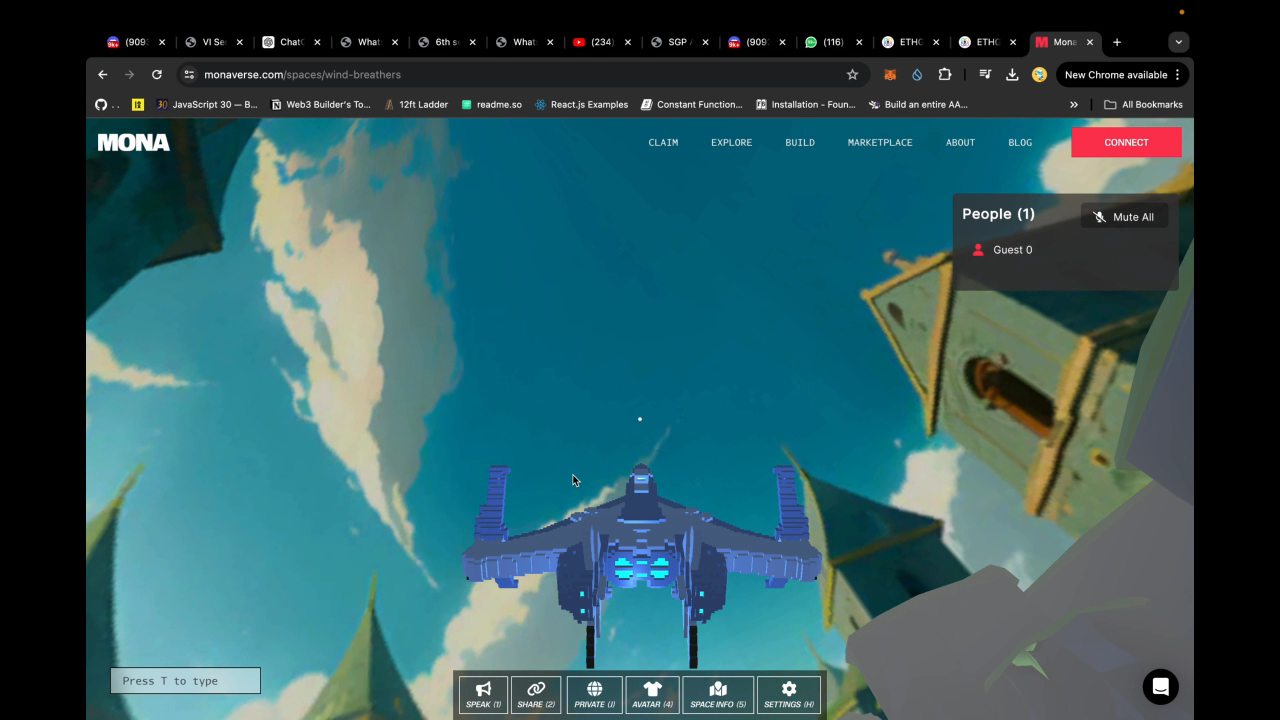Open the media control icon in toolbar
The image size is (1280, 720).
click(985, 74)
